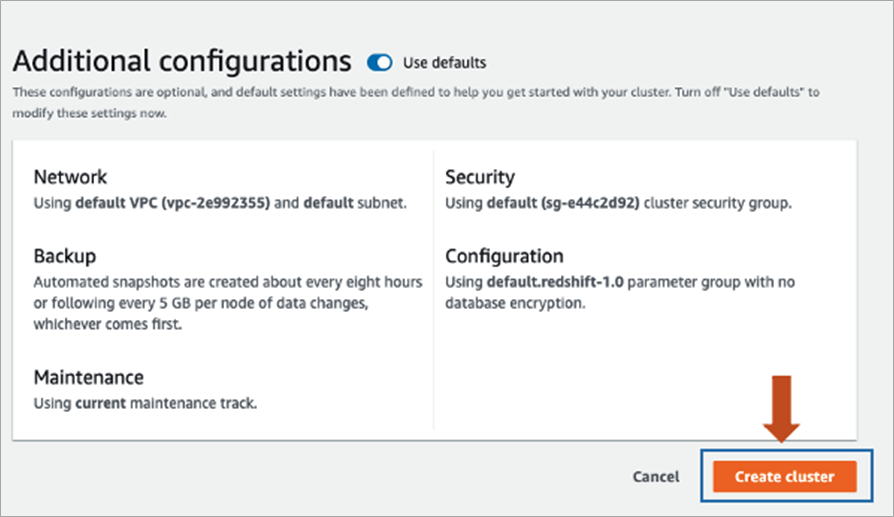
Task: Select the Maintenance section heading
Action: (x=89, y=377)
